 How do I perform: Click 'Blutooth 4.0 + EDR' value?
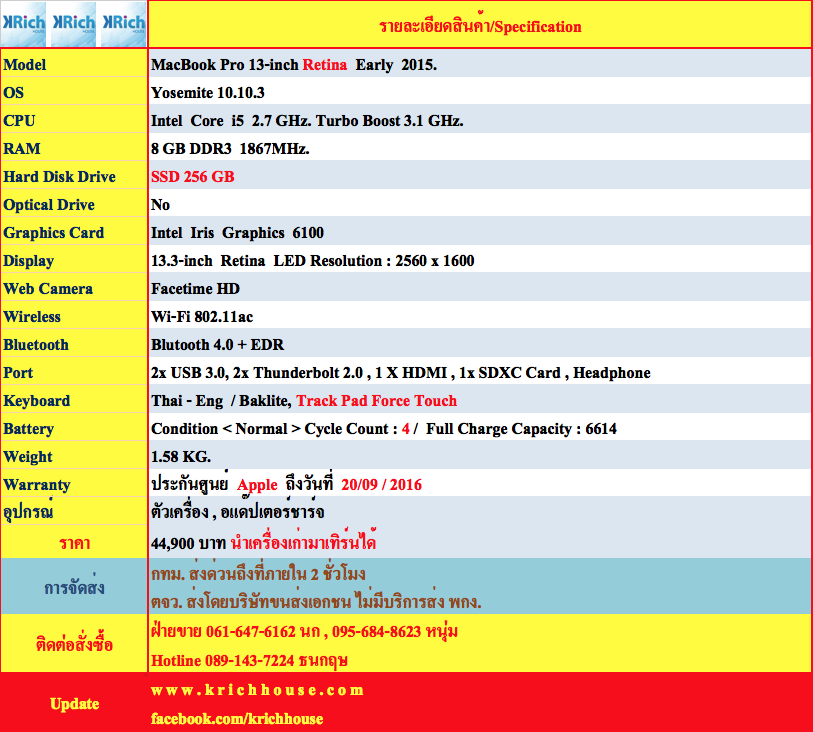coord(218,345)
